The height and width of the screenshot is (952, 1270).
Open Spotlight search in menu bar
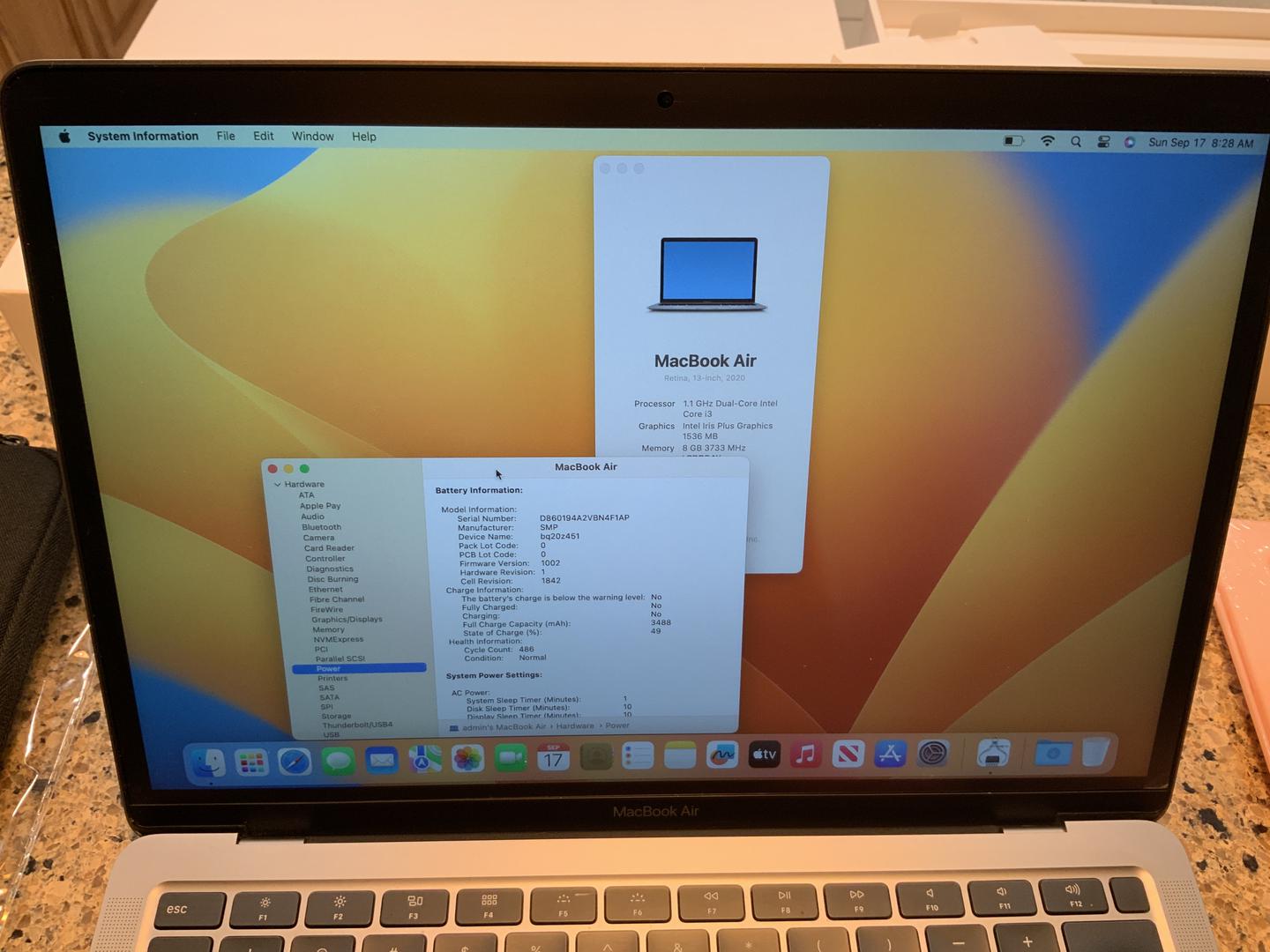(x=1076, y=142)
